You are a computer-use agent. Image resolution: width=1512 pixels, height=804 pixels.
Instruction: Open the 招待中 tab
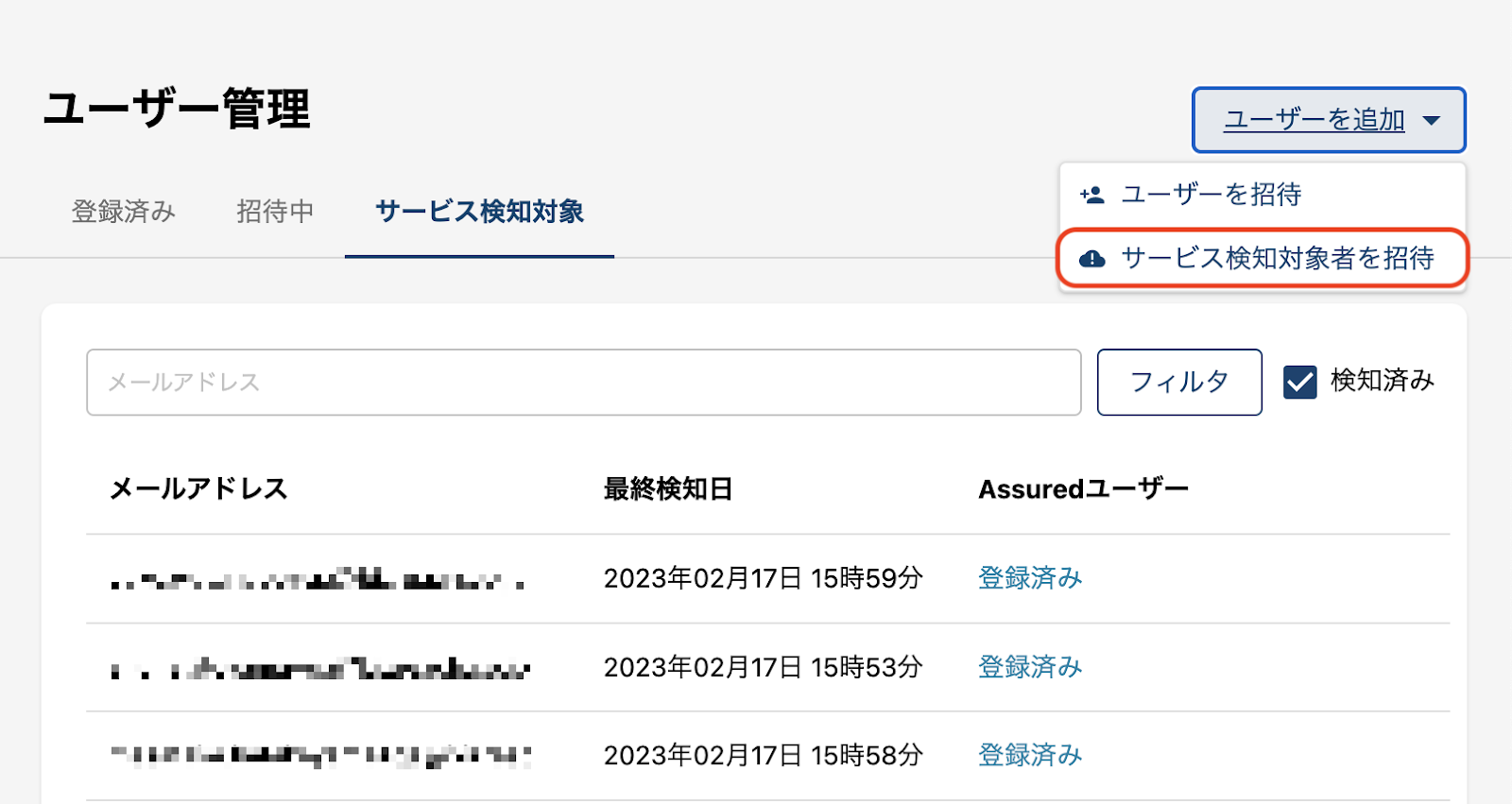pos(275,211)
